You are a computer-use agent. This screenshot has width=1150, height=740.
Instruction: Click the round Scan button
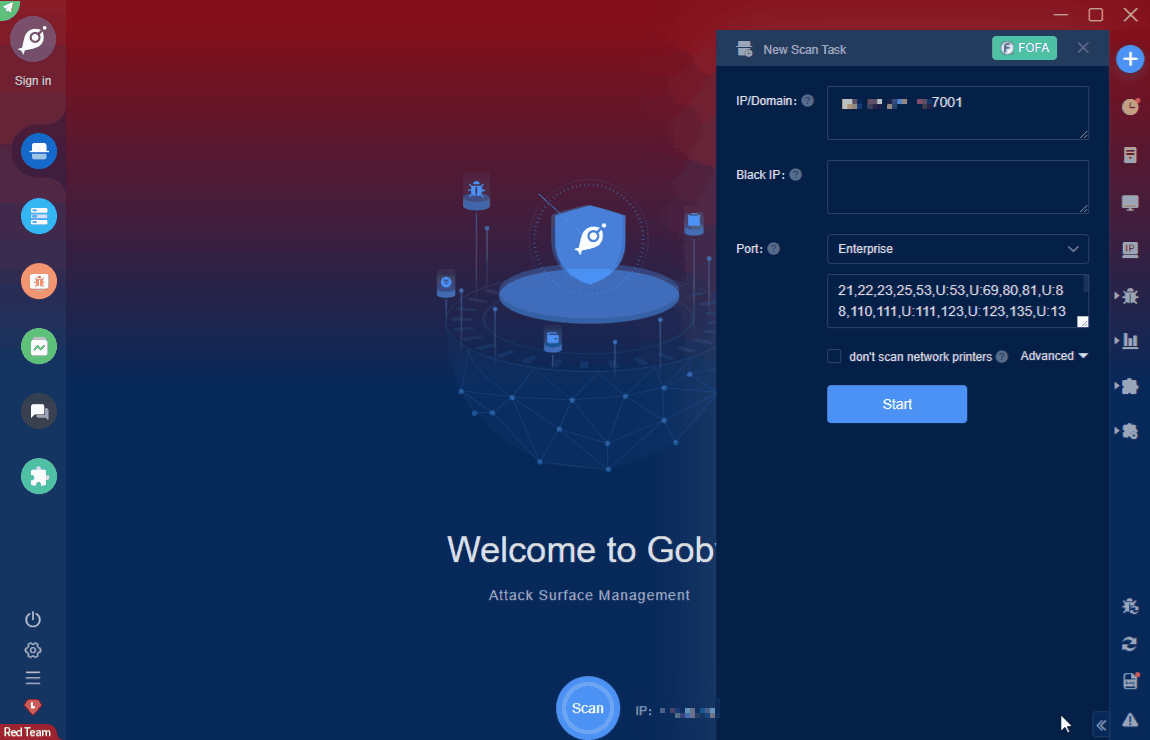point(587,708)
